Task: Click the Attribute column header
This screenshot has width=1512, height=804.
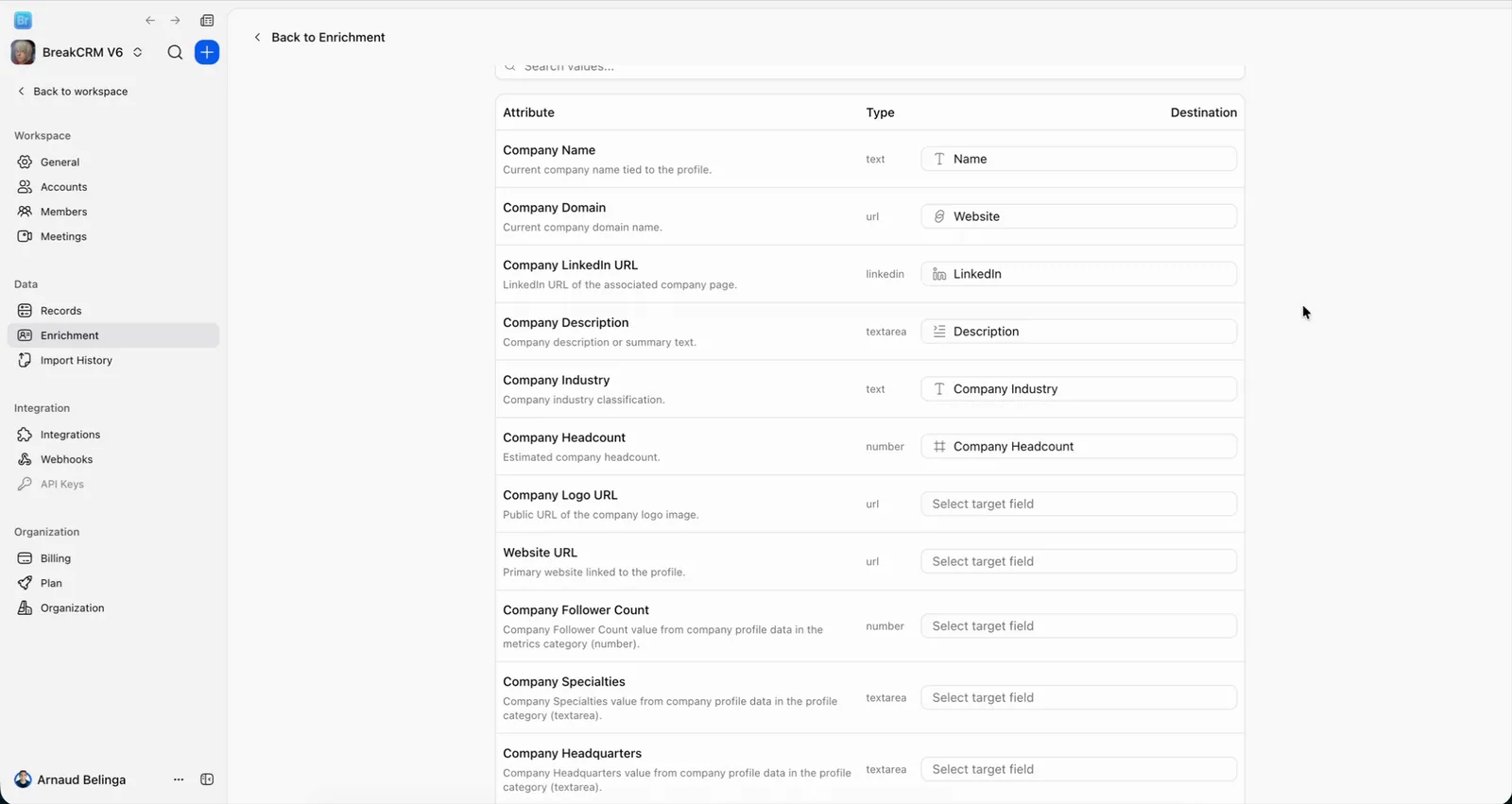Action: point(528,112)
